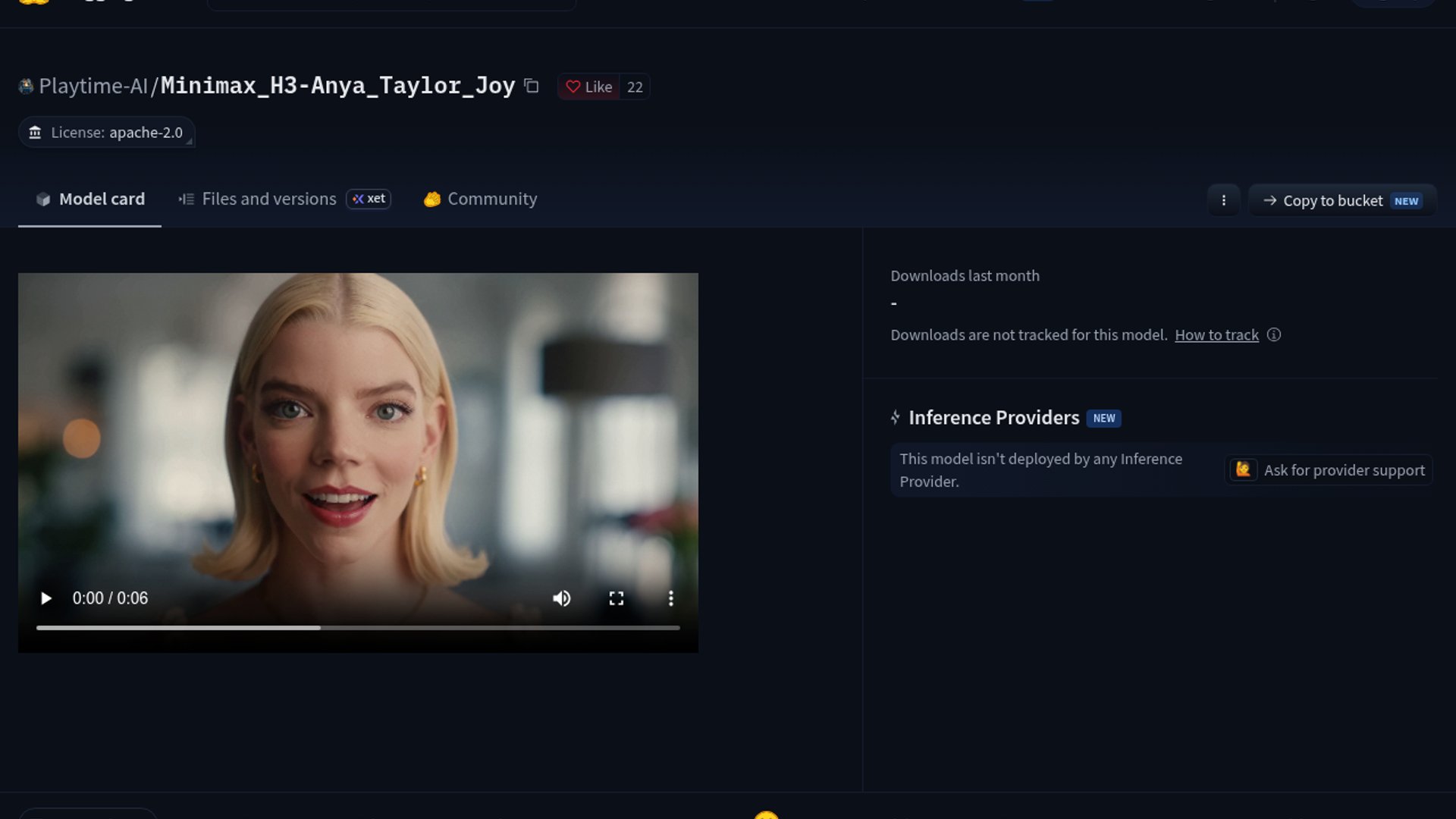Open the video player's more options menu
This screenshot has width=1456, height=819.
670,598
